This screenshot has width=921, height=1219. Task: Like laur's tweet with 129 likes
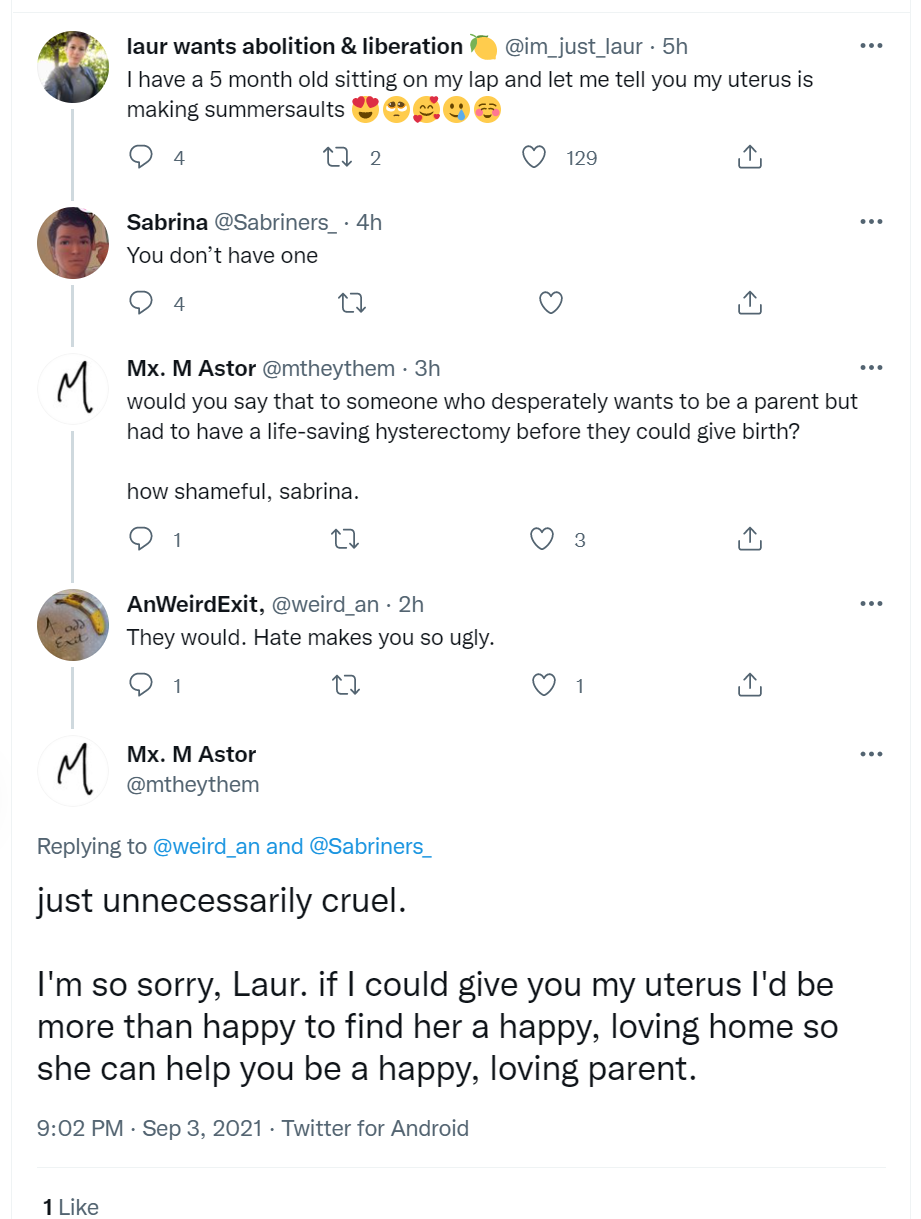[x=536, y=157]
